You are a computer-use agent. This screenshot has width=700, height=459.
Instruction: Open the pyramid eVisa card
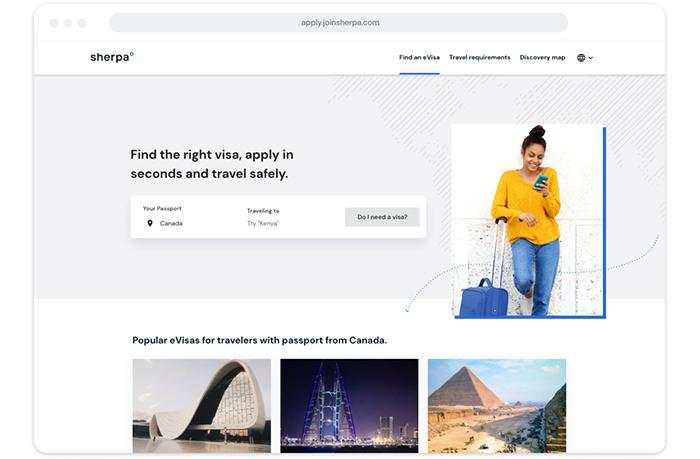click(x=497, y=406)
